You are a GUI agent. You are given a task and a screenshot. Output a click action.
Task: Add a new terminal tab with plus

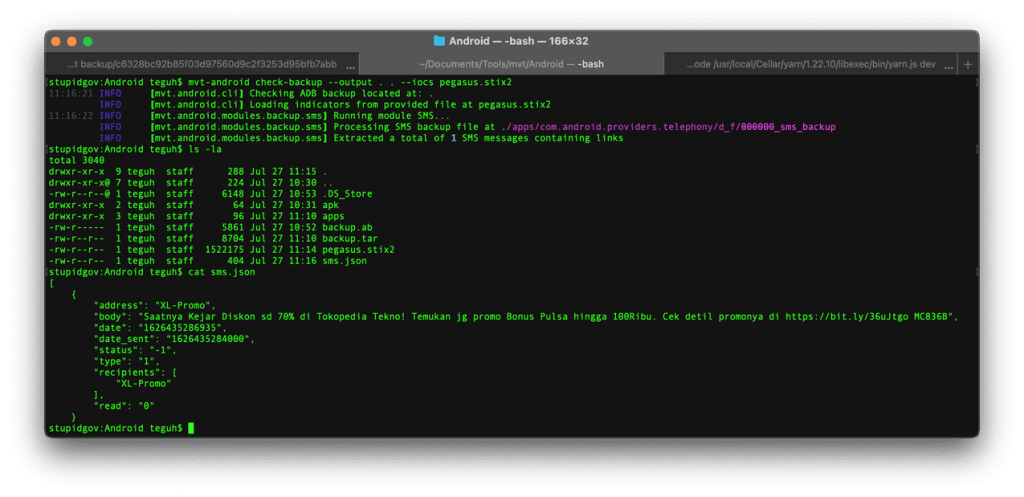click(x=967, y=64)
